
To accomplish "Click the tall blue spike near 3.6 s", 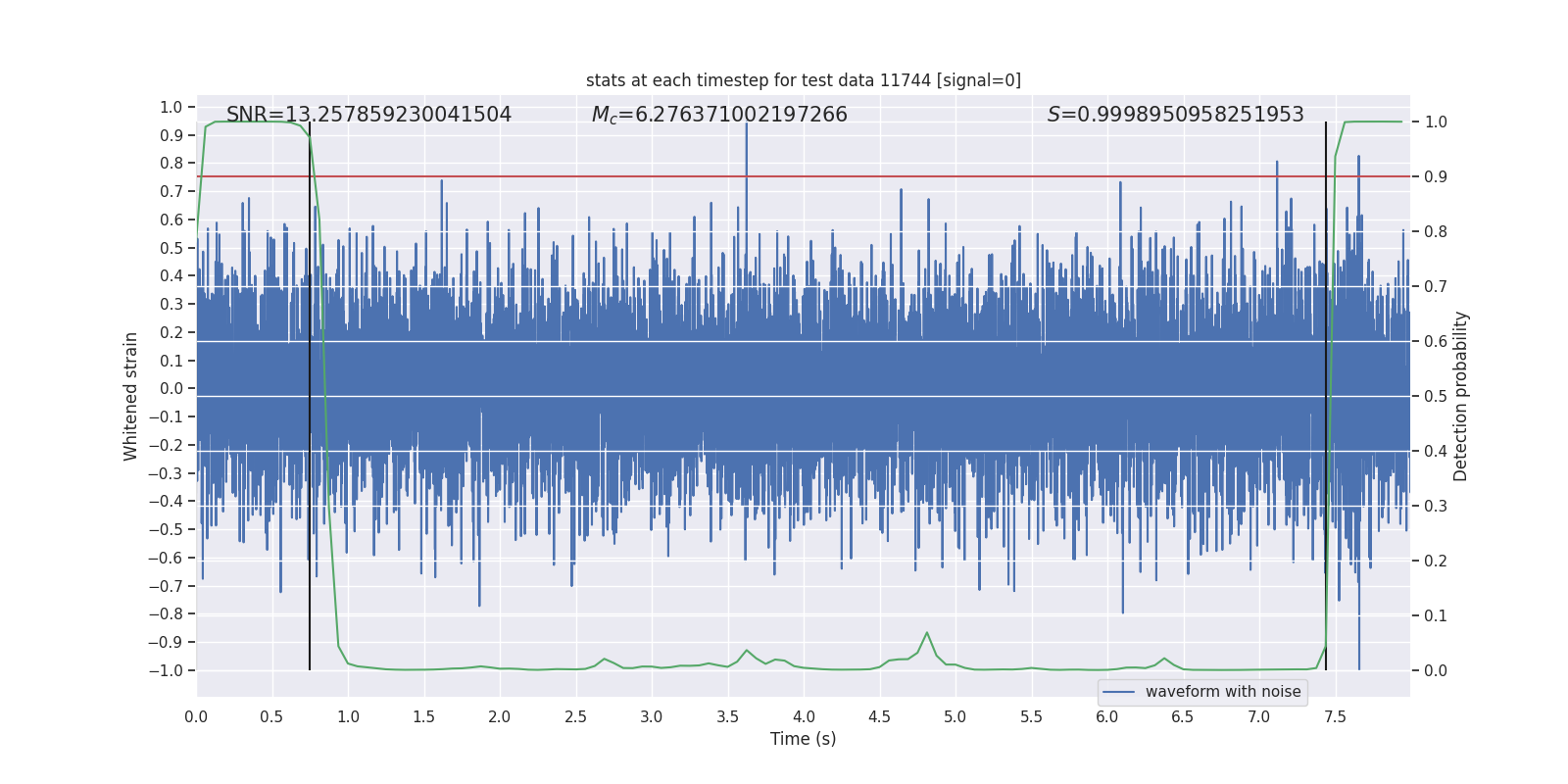I will click(747, 147).
